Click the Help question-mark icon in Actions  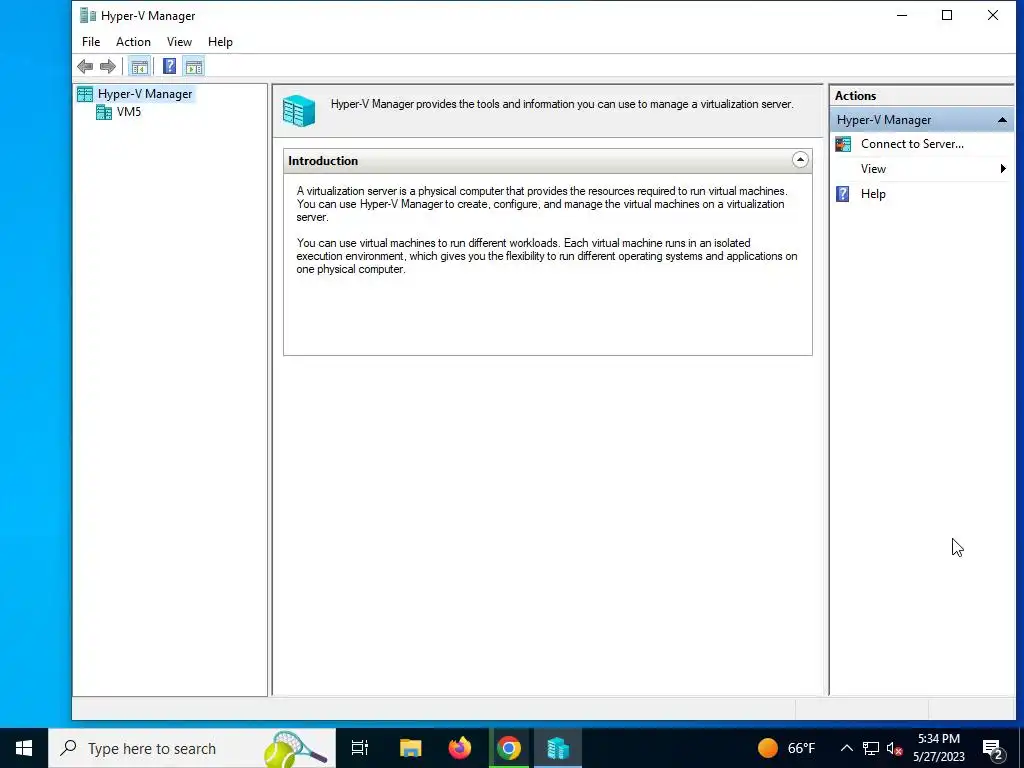pyautogui.click(x=843, y=194)
